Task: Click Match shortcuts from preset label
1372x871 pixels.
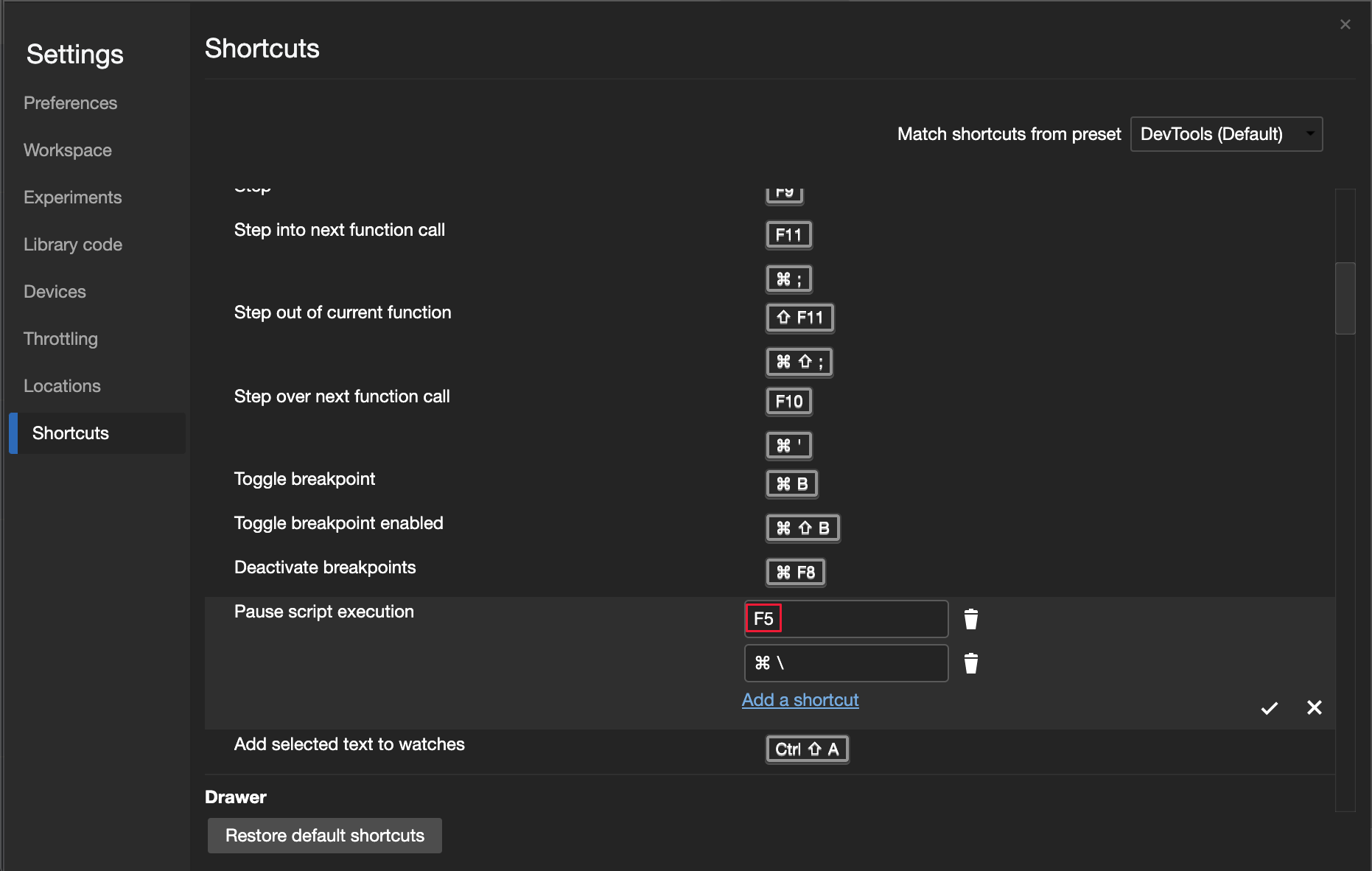Action: (1009, 134)
